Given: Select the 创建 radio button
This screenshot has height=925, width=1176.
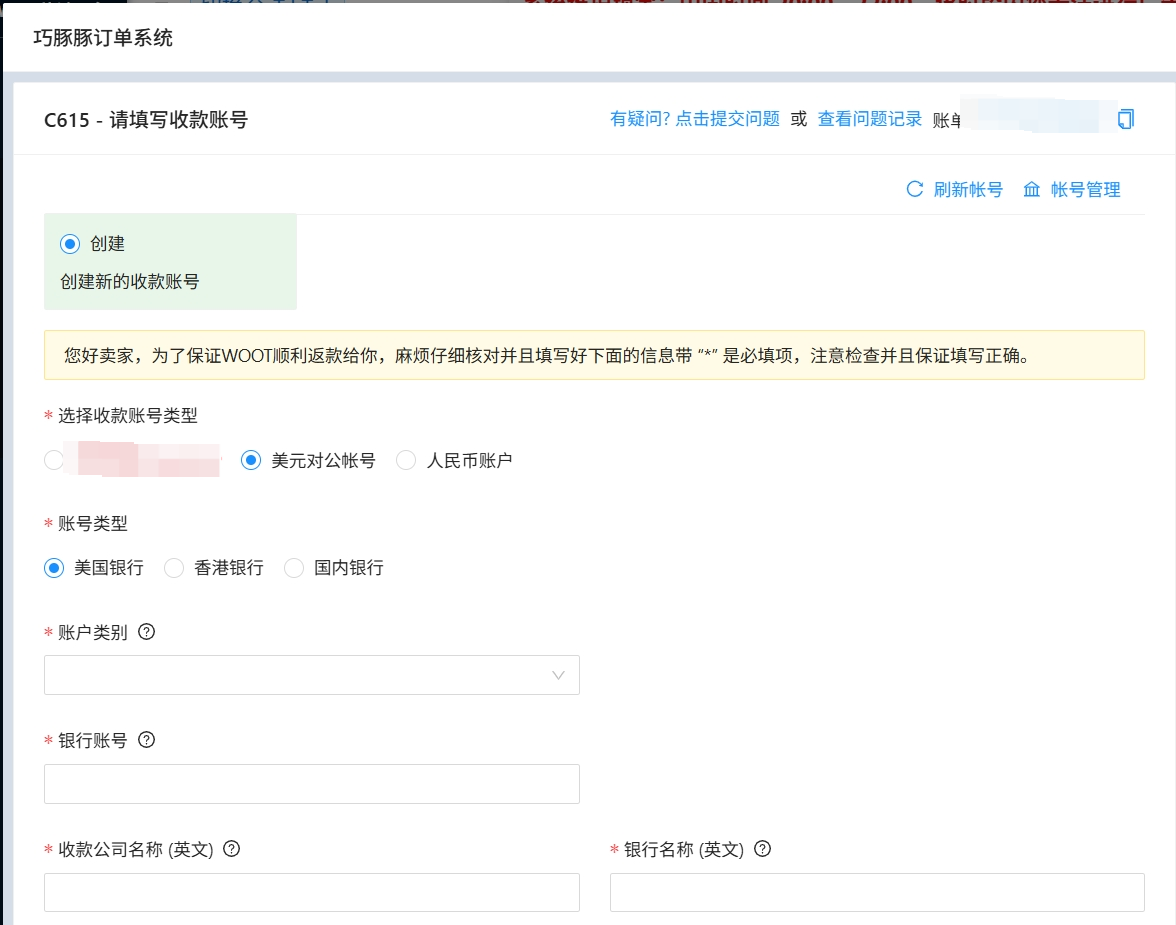Looking at the screenshot, I should point(69,243).
